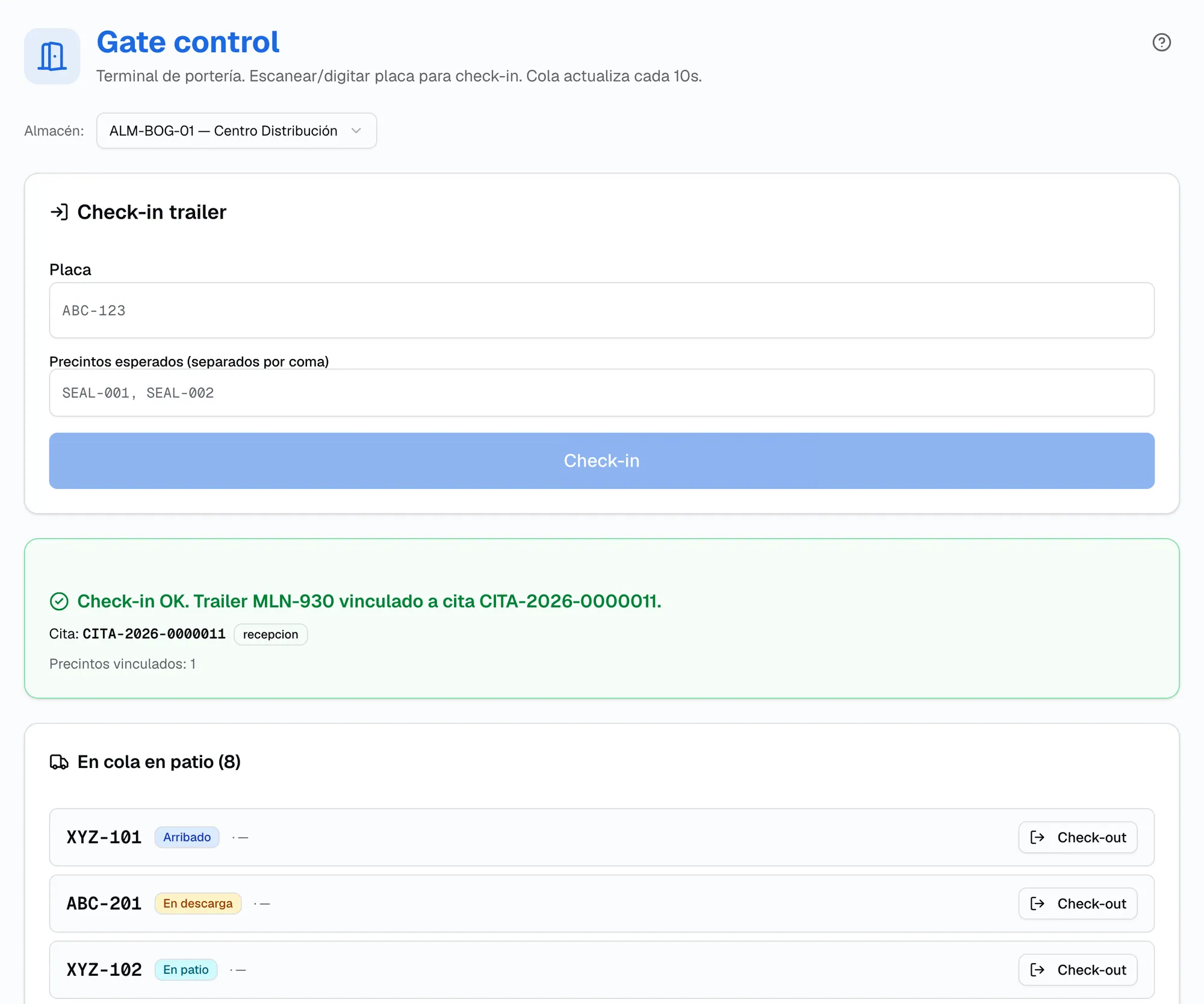Click the exit icon in ABC-201 row

tap(1037, 903)
